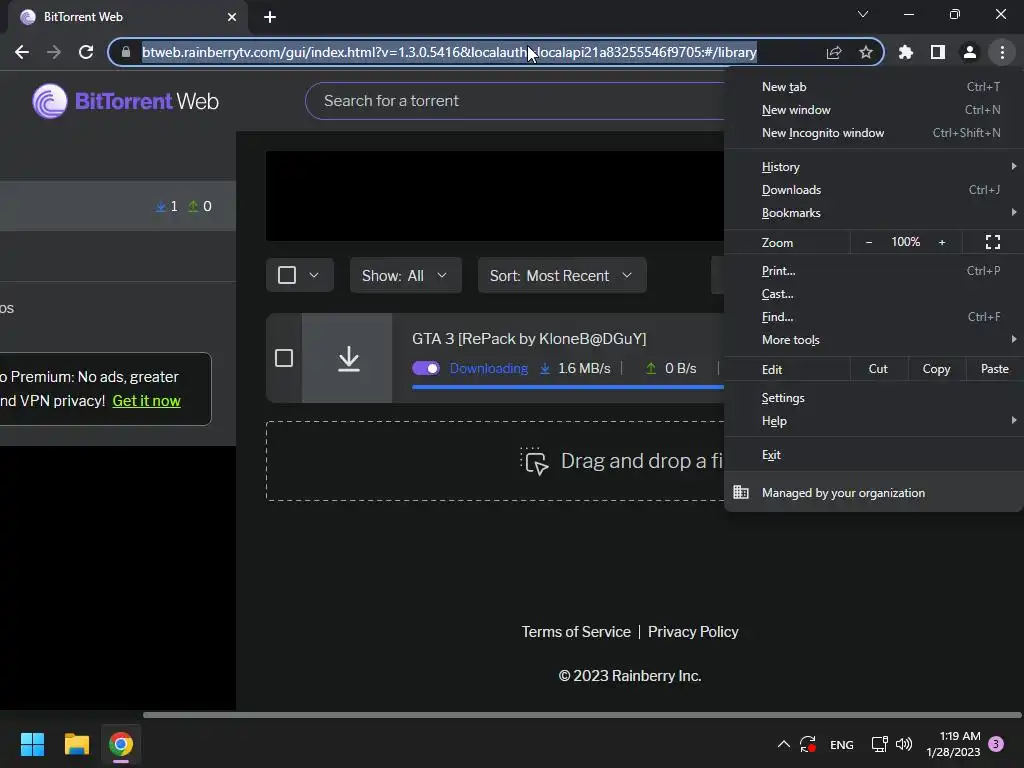Viewport: 1024px width, 768px height.
Task: Open a new tab with plus icon
Action: pyautogui.click(x=270, y=17)
